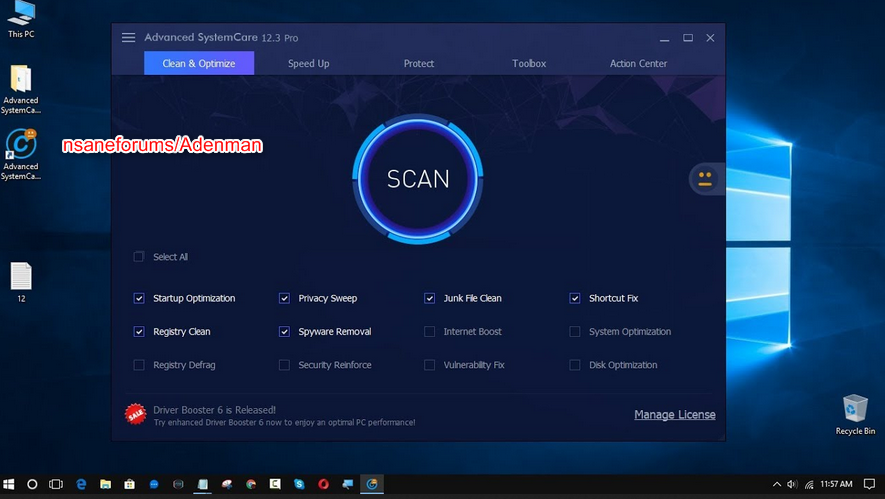Open the Action Center tab

pyautogui.click(x=638, y=63)
